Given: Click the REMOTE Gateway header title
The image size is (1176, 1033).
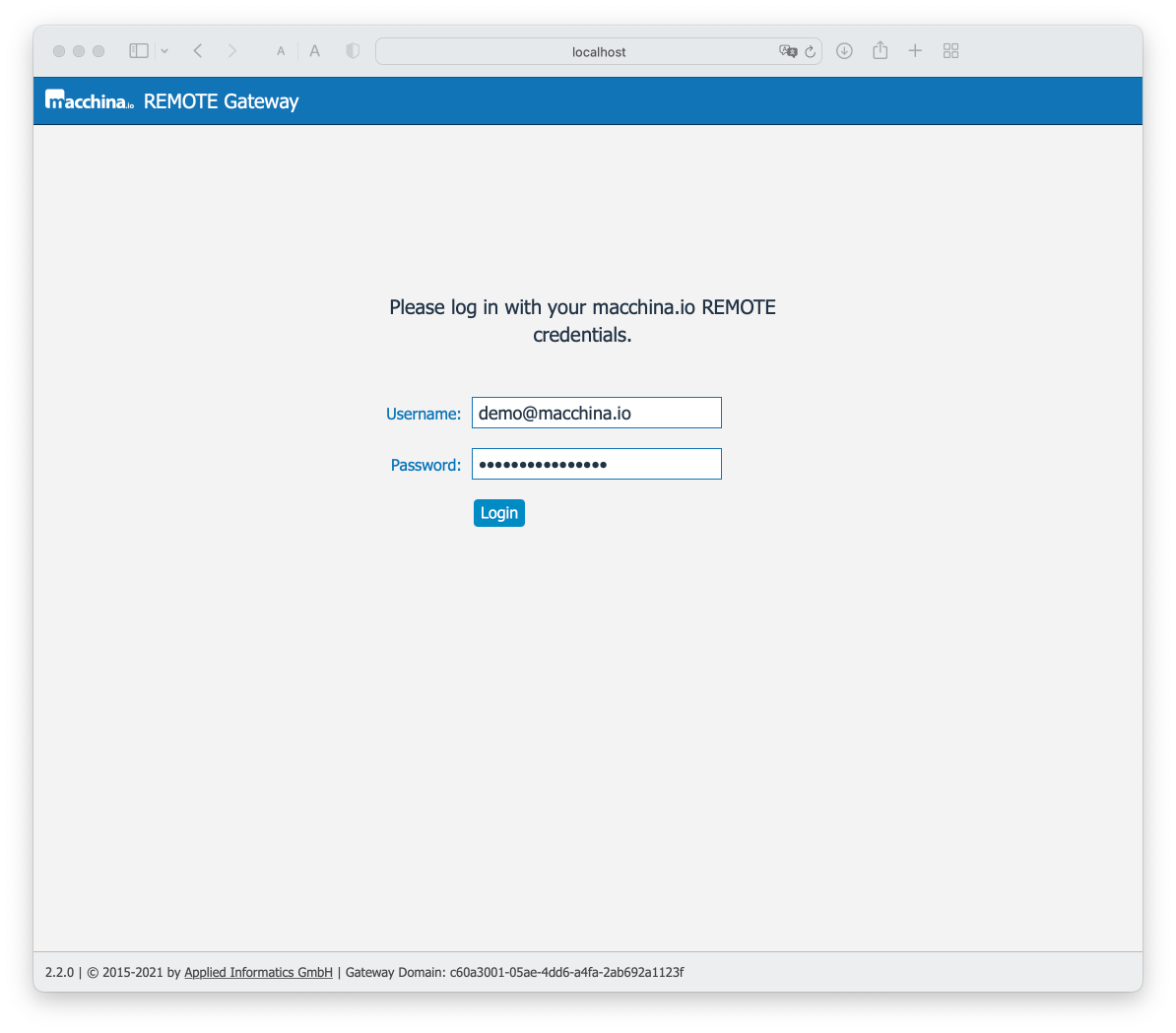Looking at the screenshot, I should tap(222, 101).
